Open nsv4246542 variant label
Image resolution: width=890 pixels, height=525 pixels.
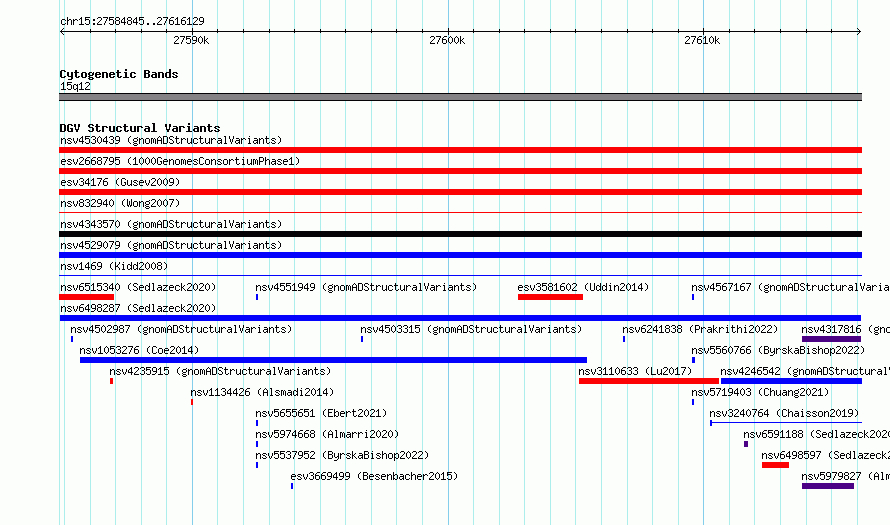click(804, 371)
